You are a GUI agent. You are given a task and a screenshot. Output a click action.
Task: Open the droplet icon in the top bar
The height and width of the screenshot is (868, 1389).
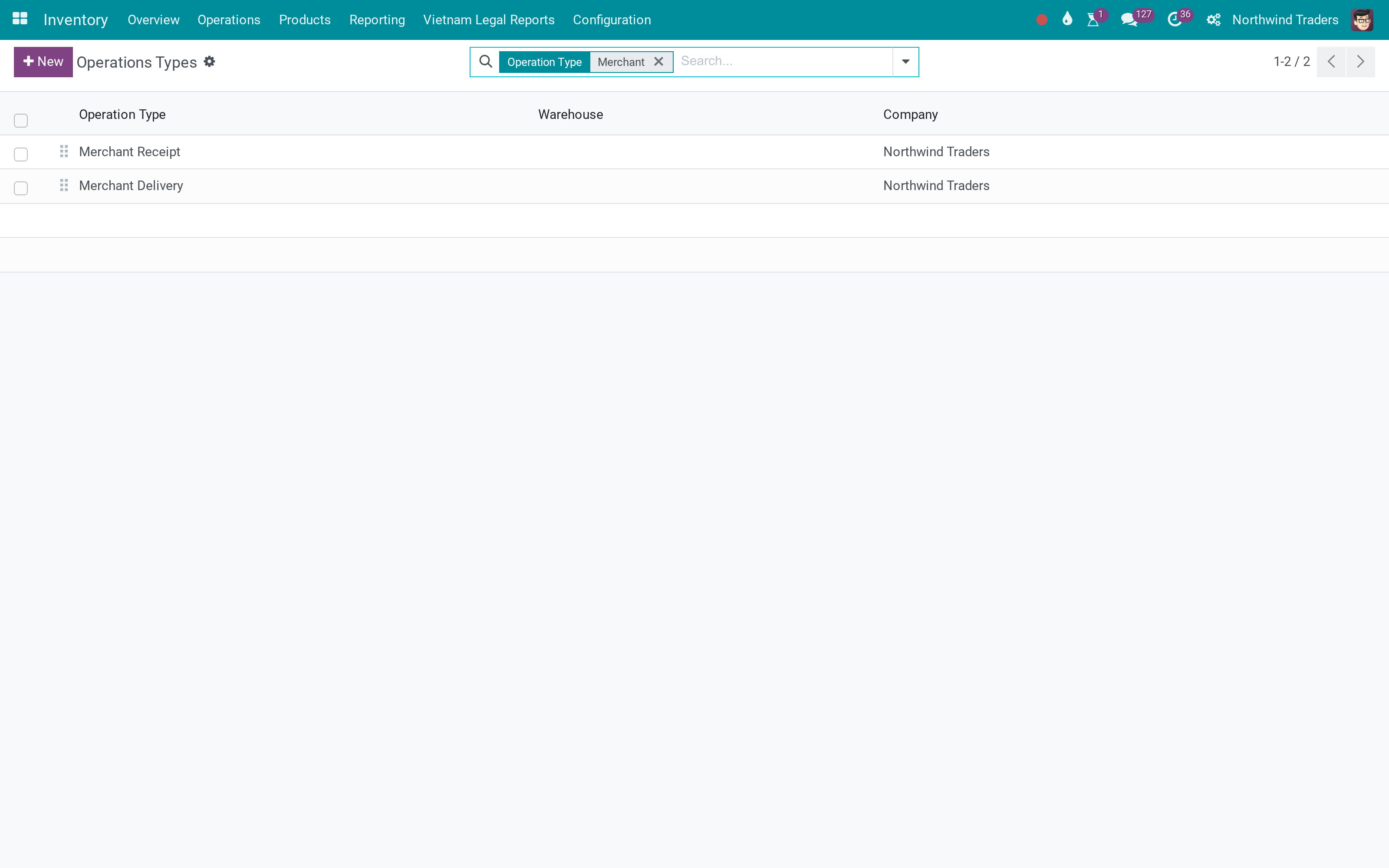[1067, 19]
